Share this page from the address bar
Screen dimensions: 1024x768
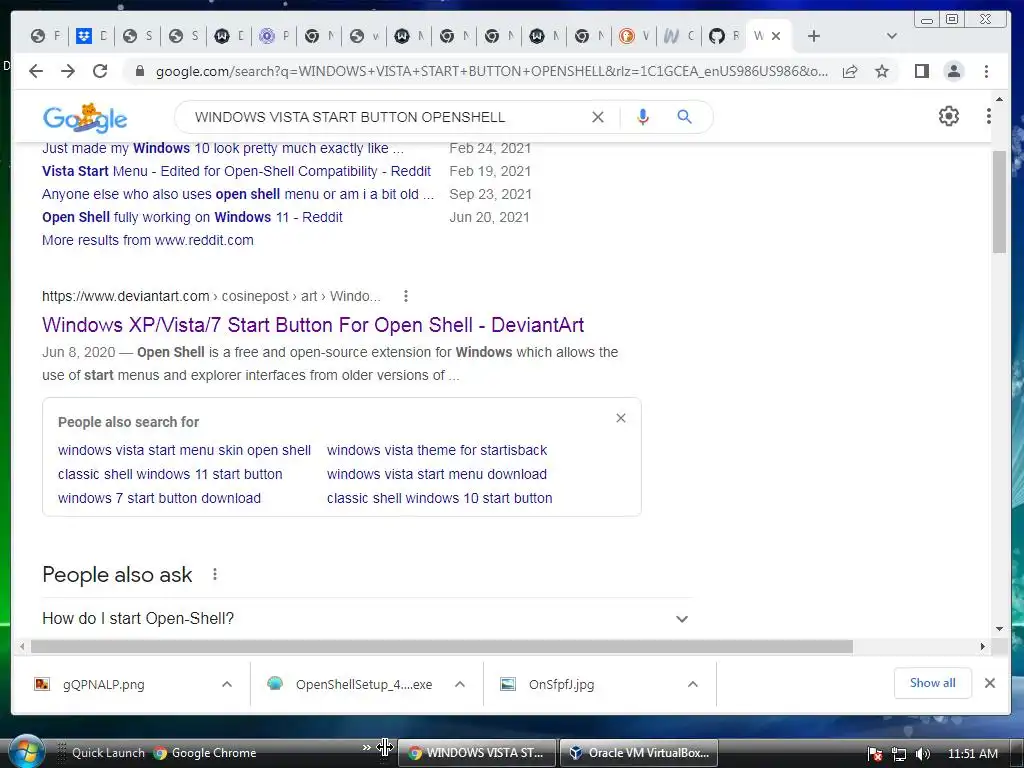pos(850,71)
